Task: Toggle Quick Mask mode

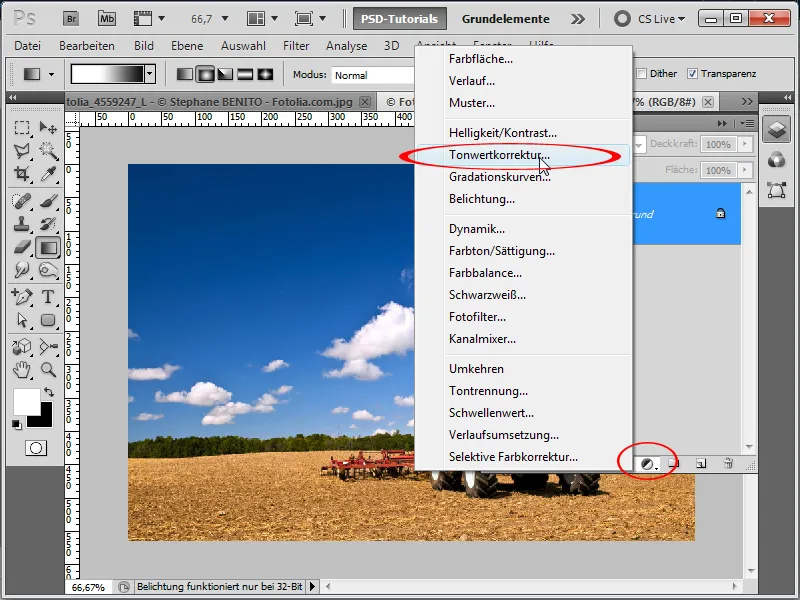Action: coord(35,447)
